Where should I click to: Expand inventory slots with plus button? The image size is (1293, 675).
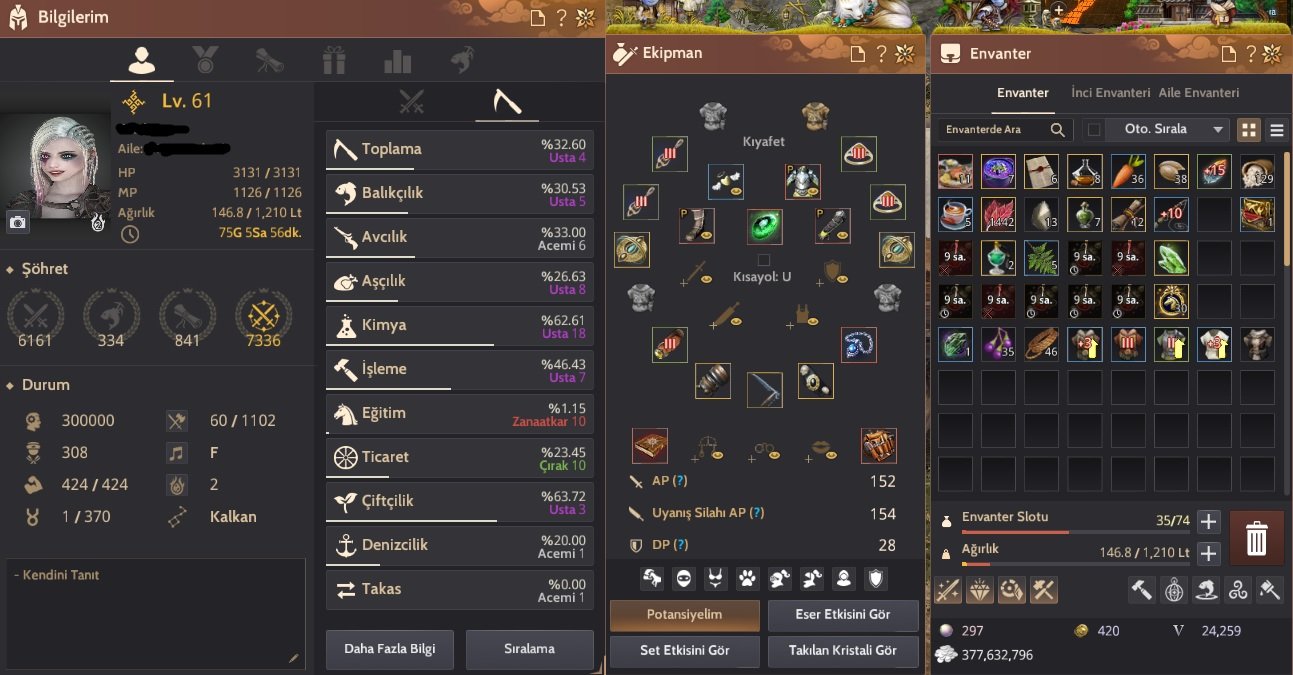click(x=1208, y=521)
